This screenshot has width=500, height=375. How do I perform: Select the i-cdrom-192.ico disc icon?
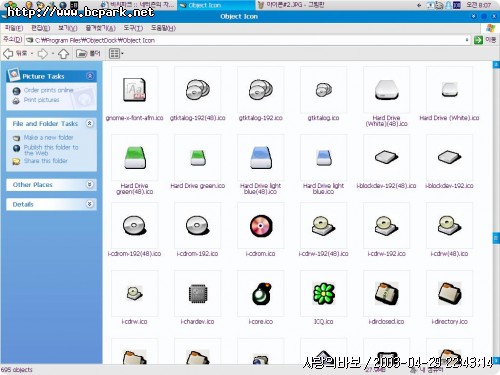(197, 226)
